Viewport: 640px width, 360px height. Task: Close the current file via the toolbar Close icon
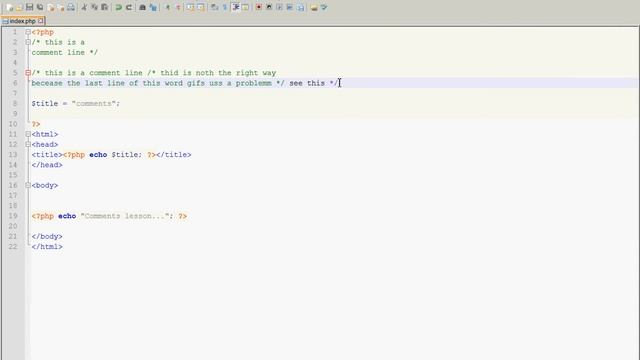pos(51,7)
